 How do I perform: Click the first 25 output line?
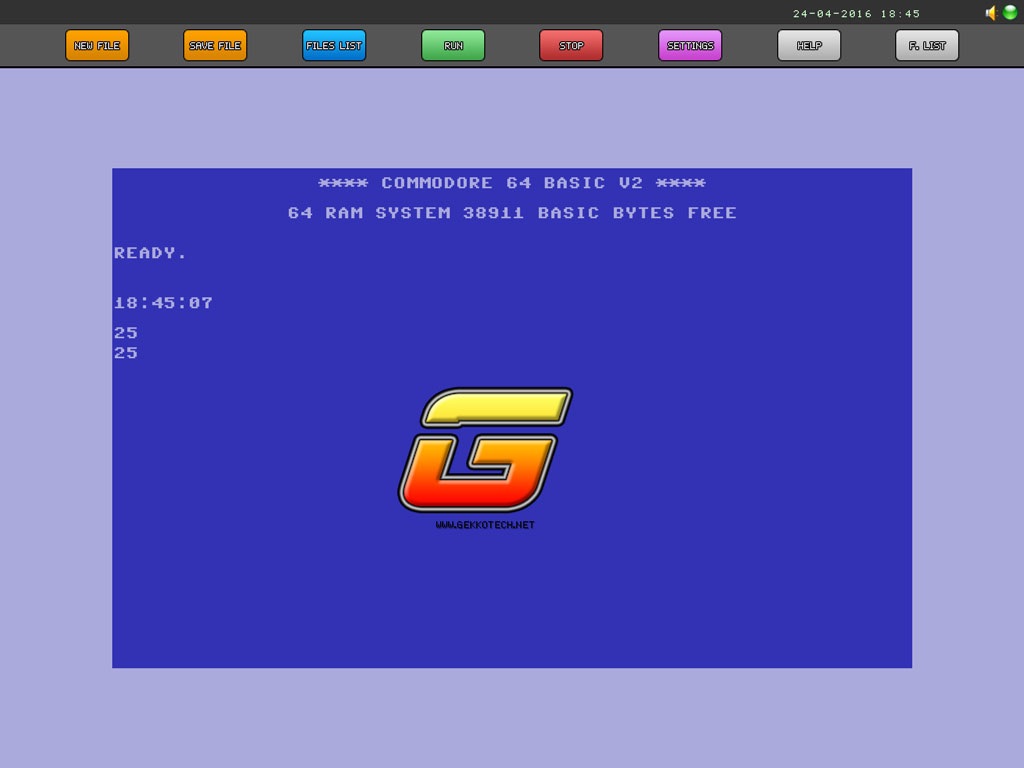point(125,332)
